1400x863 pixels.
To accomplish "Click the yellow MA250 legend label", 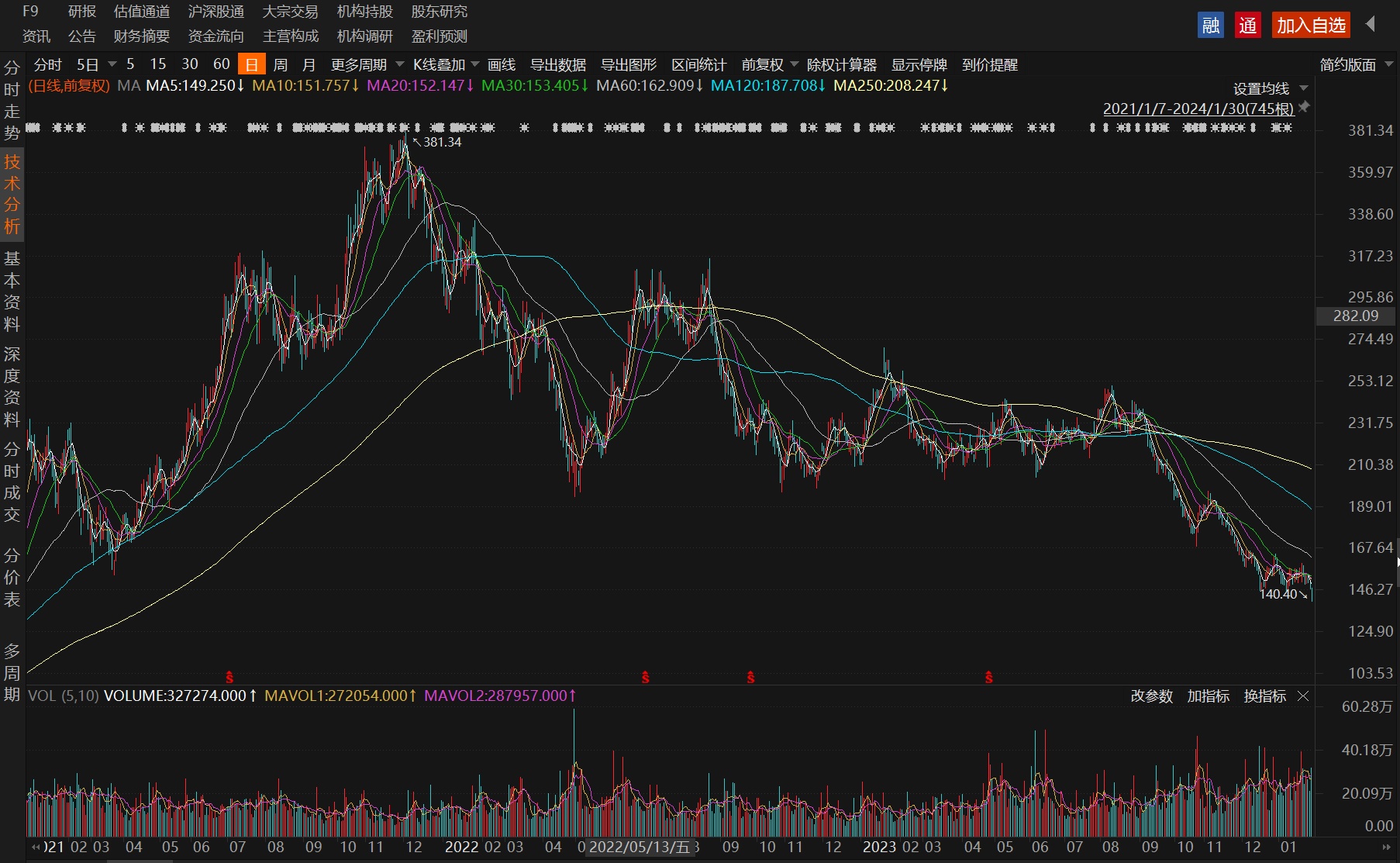I will pyautogui.click(x=890, y=85).
